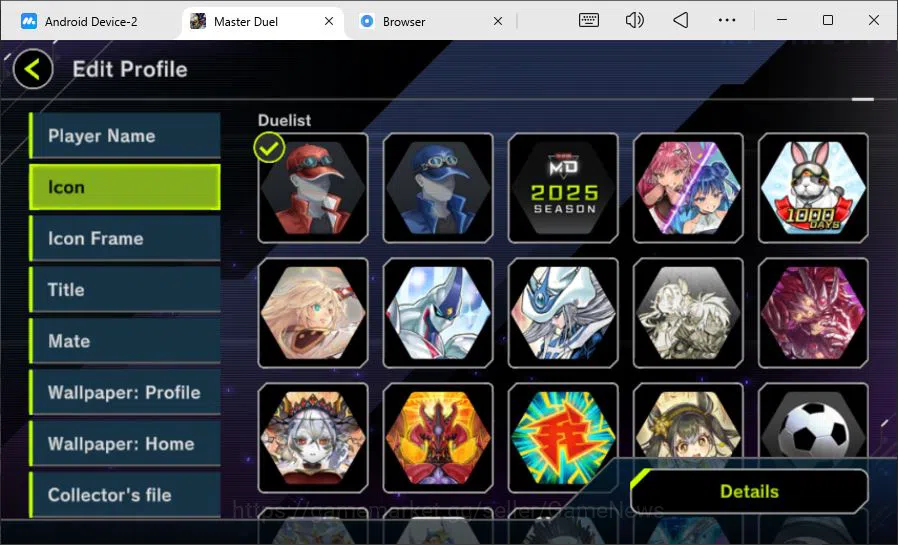This screenshot has height=545, width=898.
Task: Click the yellow selected checkmark badge
Action: [x=269, y=148]
